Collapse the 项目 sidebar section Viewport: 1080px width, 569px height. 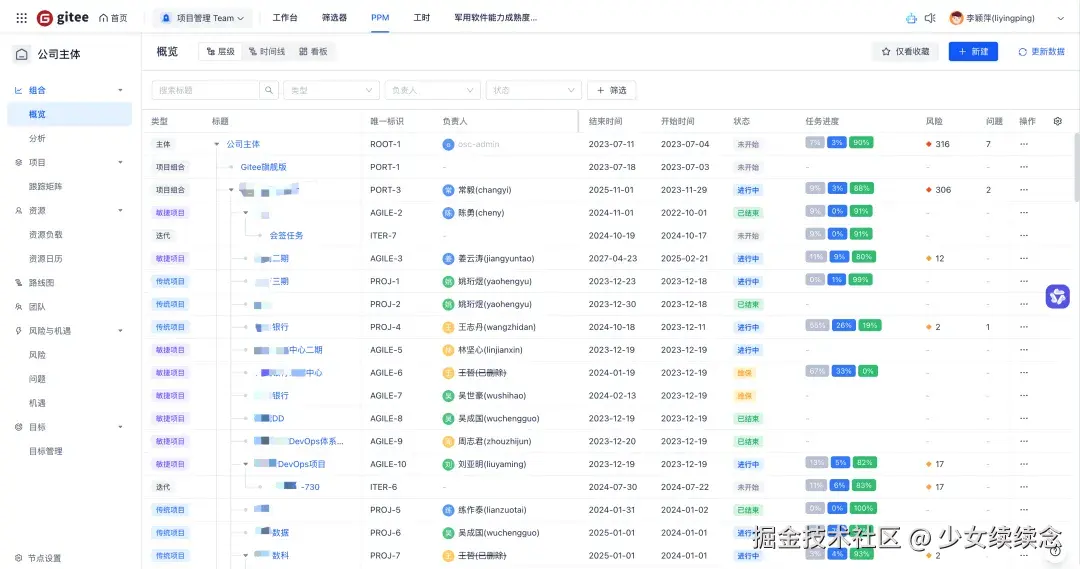[121, 163]
